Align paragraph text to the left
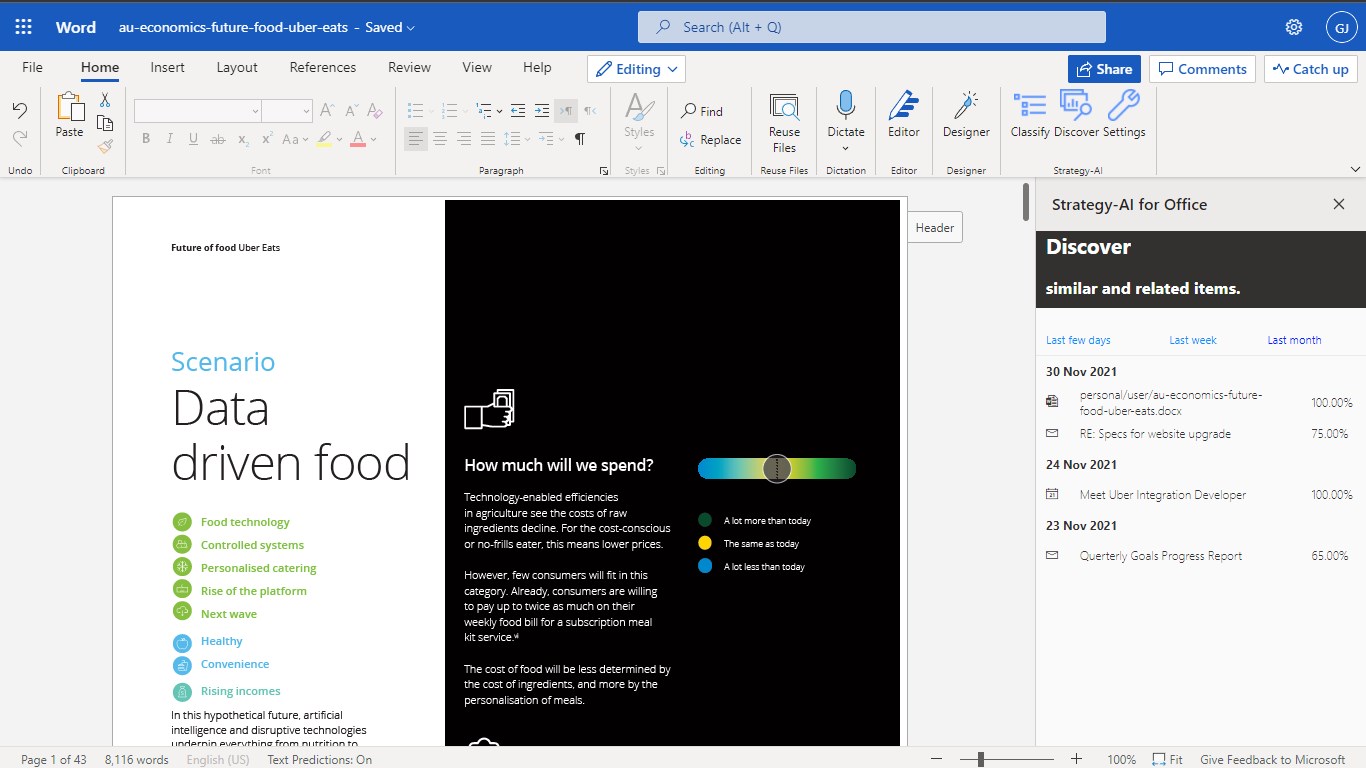The image size is (1366, 768). pyautogui.click(x=416, y=139)
